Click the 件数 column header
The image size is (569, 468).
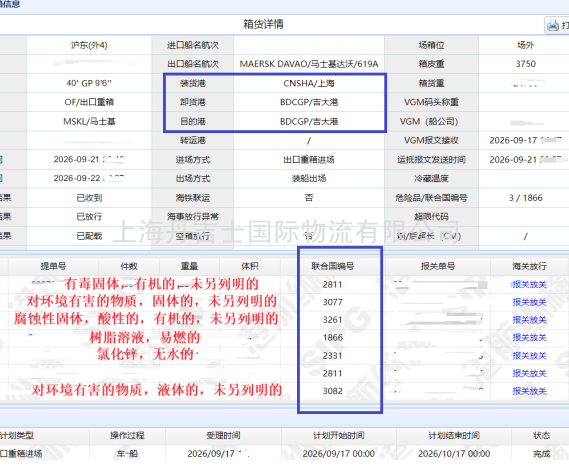click(129, 266)
